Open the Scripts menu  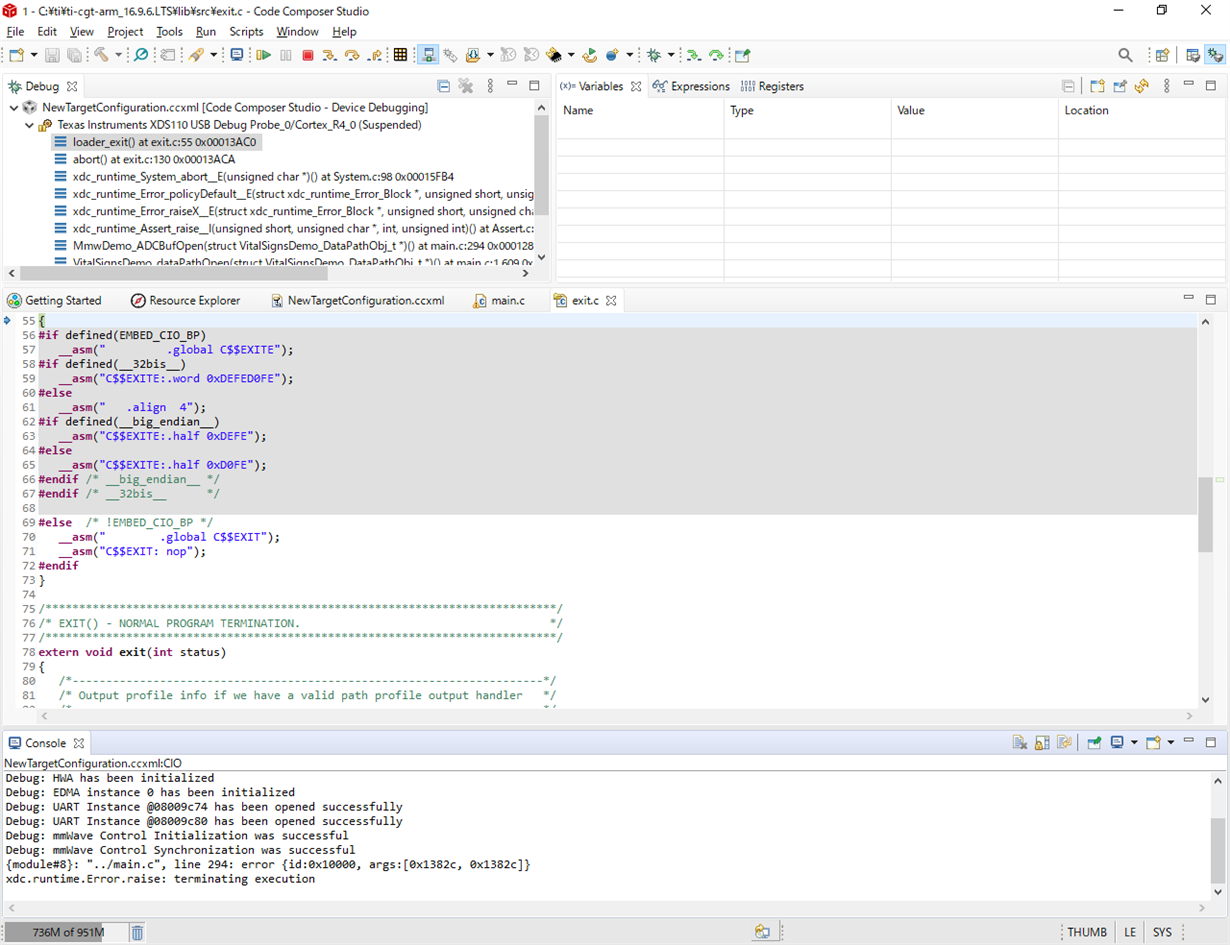pos(246,32)
